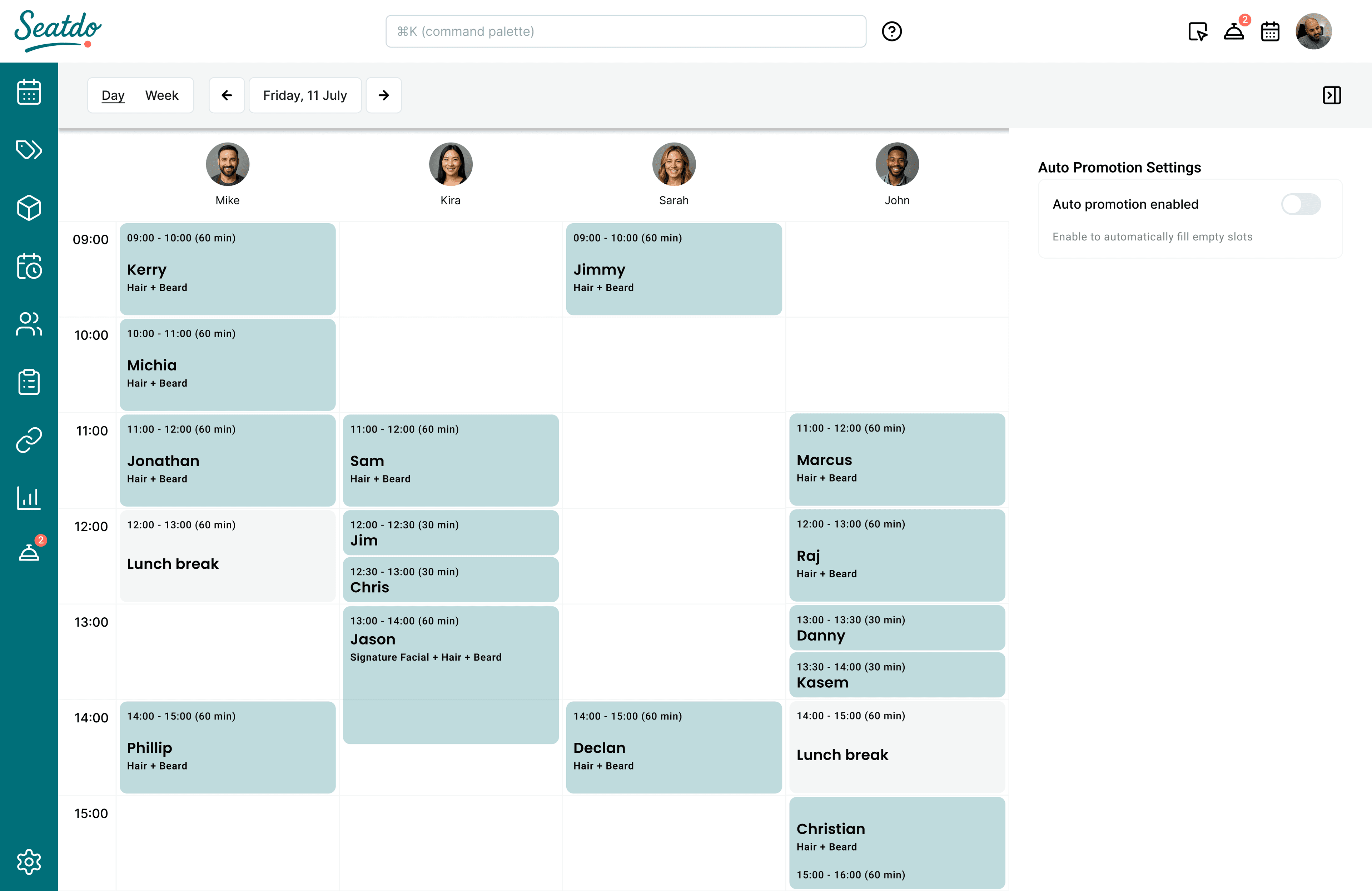
Task: Click the help question mark icon
Action: [891, 31]
